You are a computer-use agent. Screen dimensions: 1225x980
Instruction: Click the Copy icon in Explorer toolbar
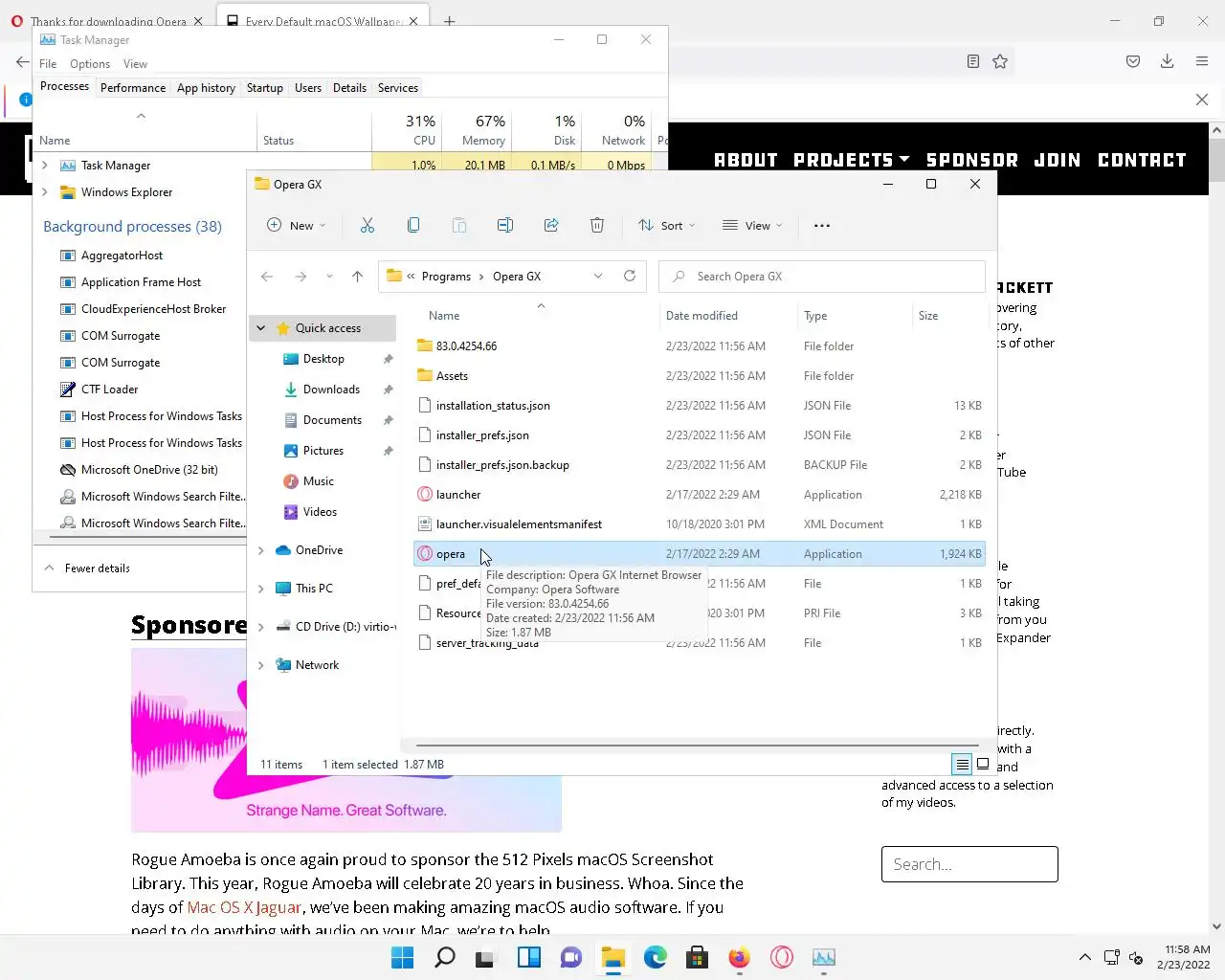tap(413, 226)
